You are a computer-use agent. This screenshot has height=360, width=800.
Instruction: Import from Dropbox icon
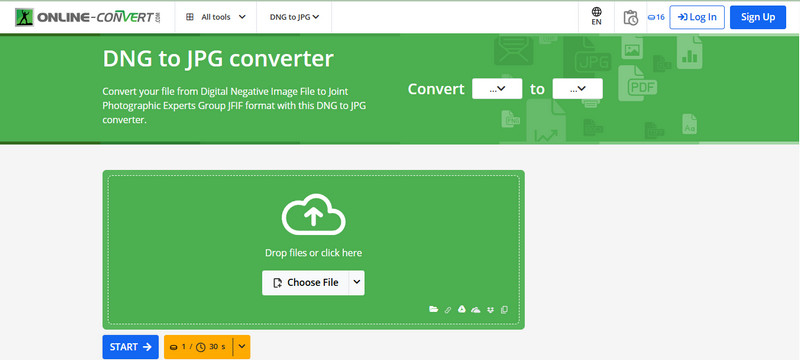pos(490,310)
